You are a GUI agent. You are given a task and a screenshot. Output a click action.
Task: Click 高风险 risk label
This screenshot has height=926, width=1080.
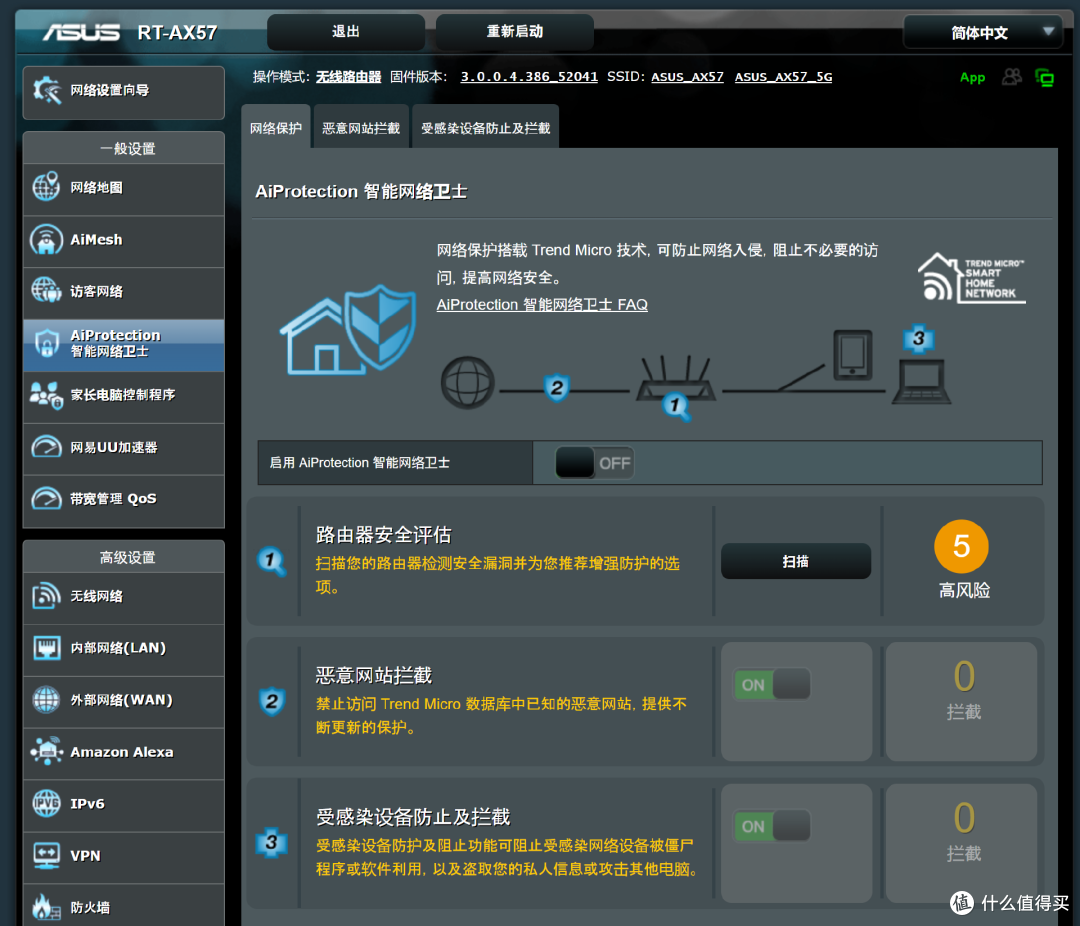(x=964, y=590)
